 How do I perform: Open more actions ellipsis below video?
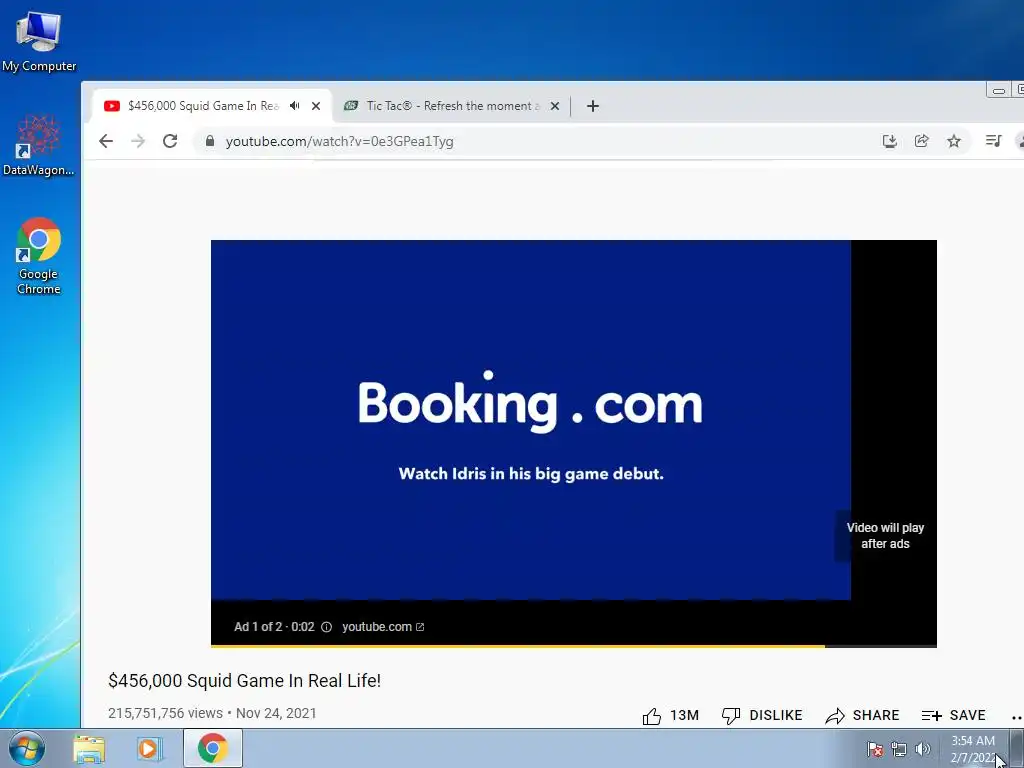pyautogui.click(x=1016, y=717)
